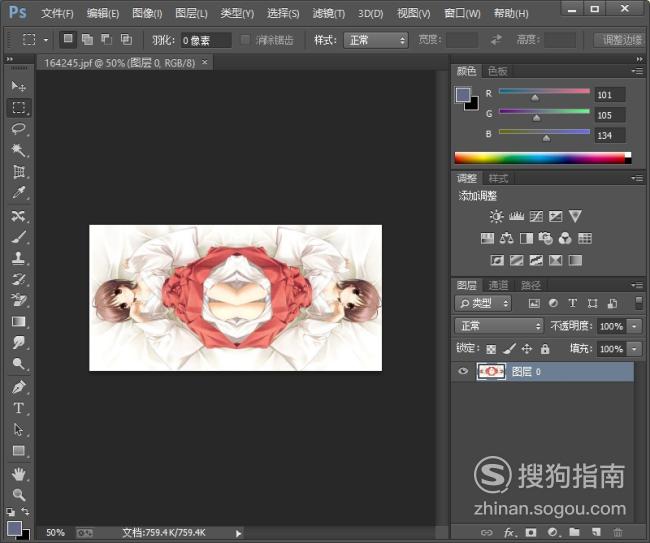The width and height of the screenshot is (650, 543).
Task: Toggle visibility eye of 图层 0
Action: [x=463, y=371]
